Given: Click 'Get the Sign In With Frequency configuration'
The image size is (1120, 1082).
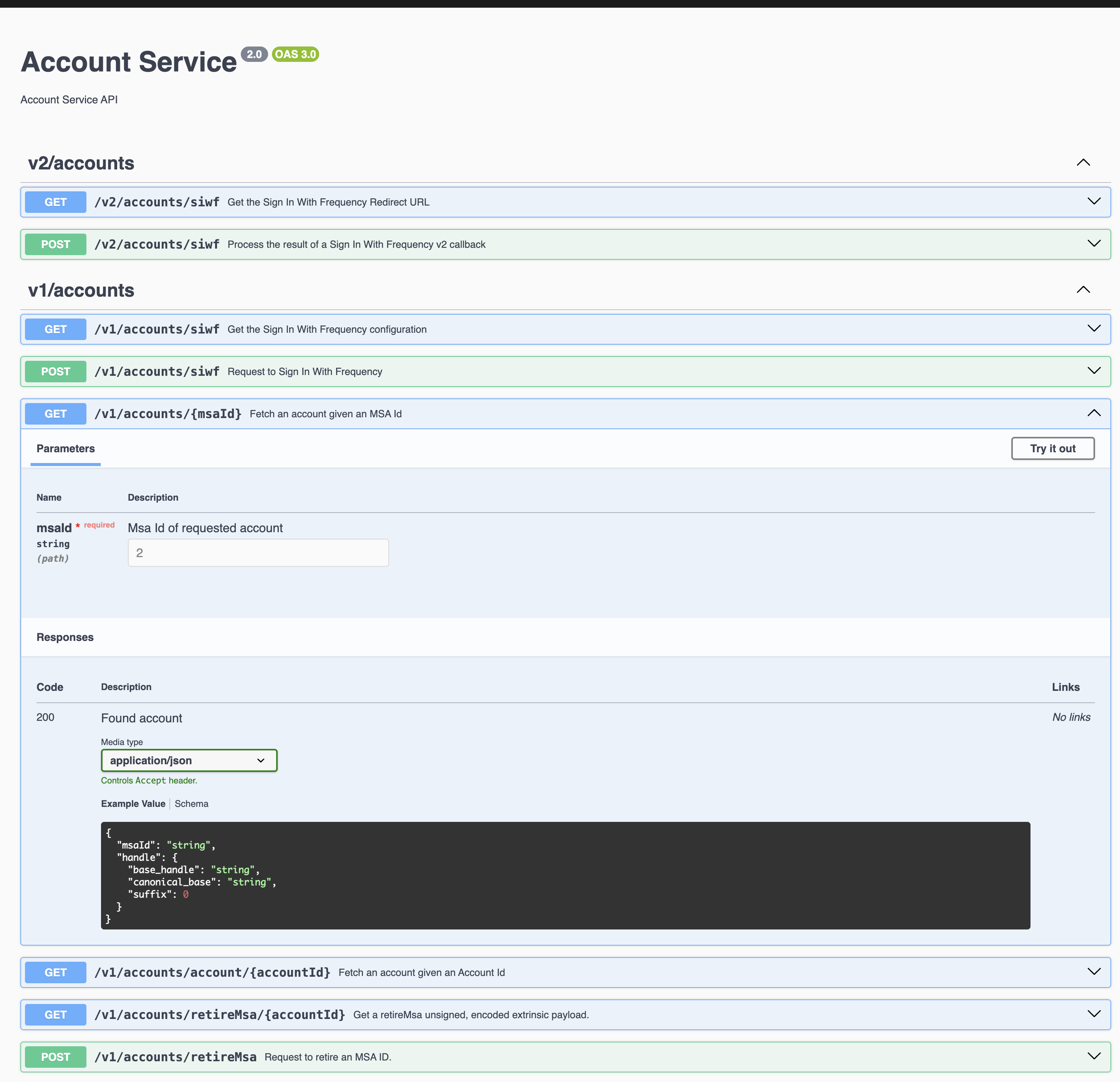Looking at the screenshot, I should coord(327,330).
